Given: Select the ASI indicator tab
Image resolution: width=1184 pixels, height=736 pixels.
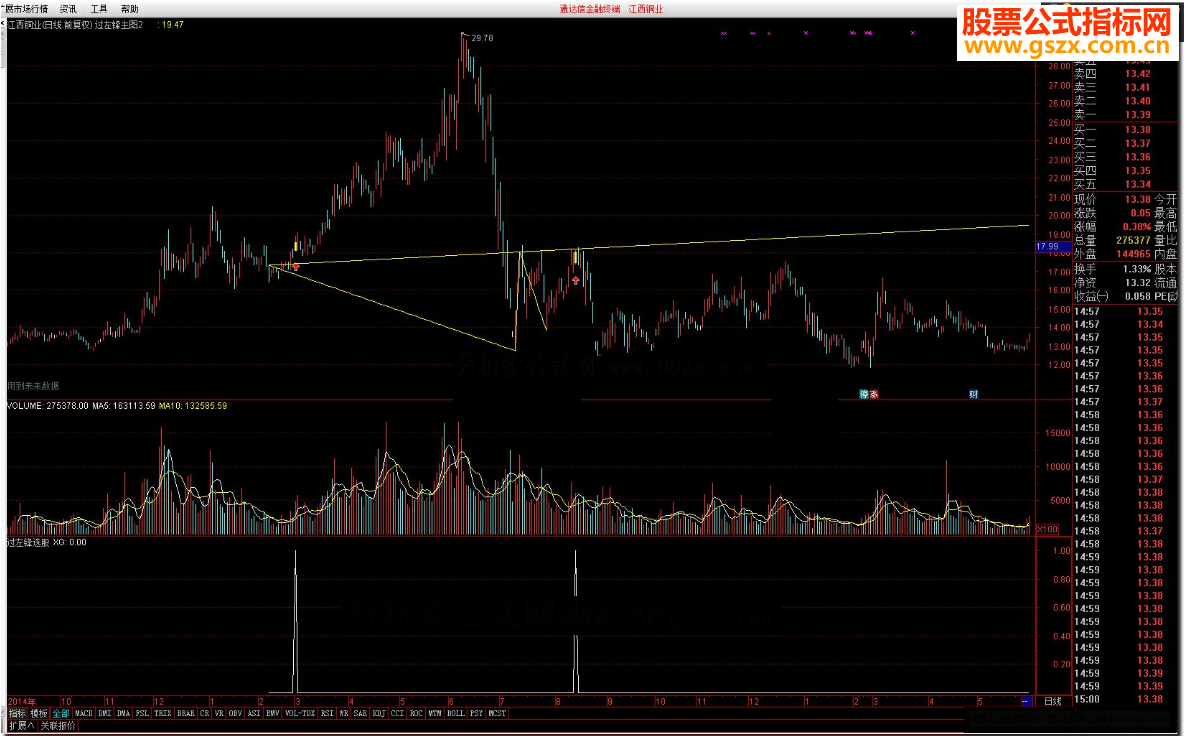Looking at the screenshot, I should [x=254, y=713].
